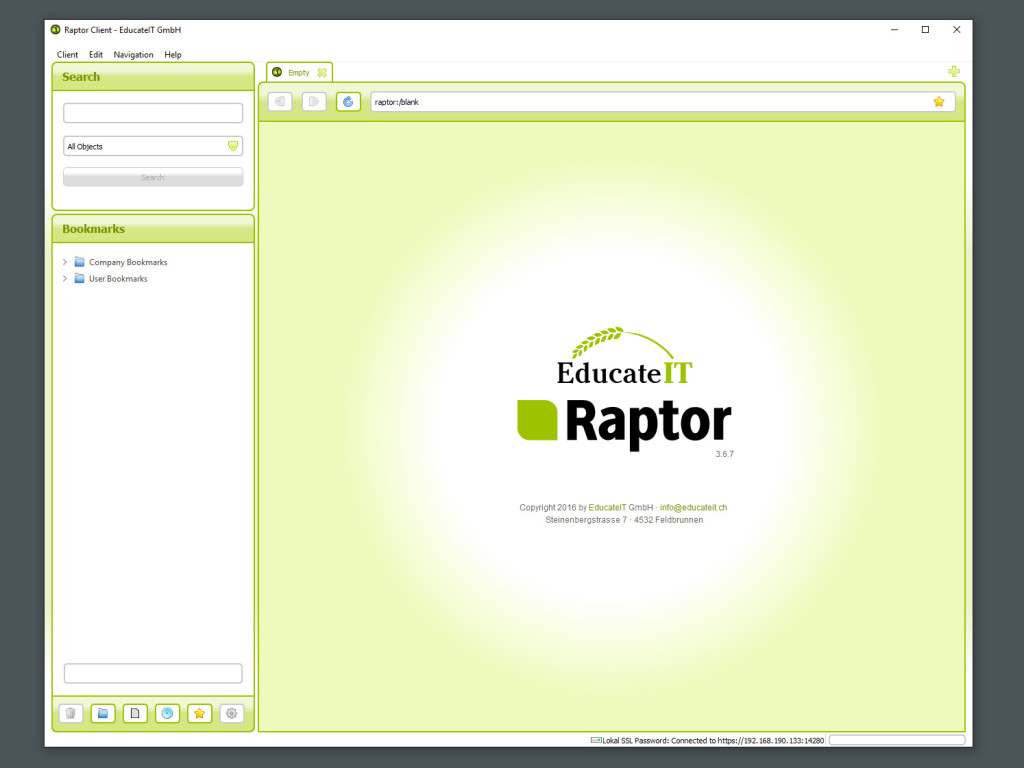Click the blue disc icon below bookmarks
1024x768 pixels.
(167, 713)
